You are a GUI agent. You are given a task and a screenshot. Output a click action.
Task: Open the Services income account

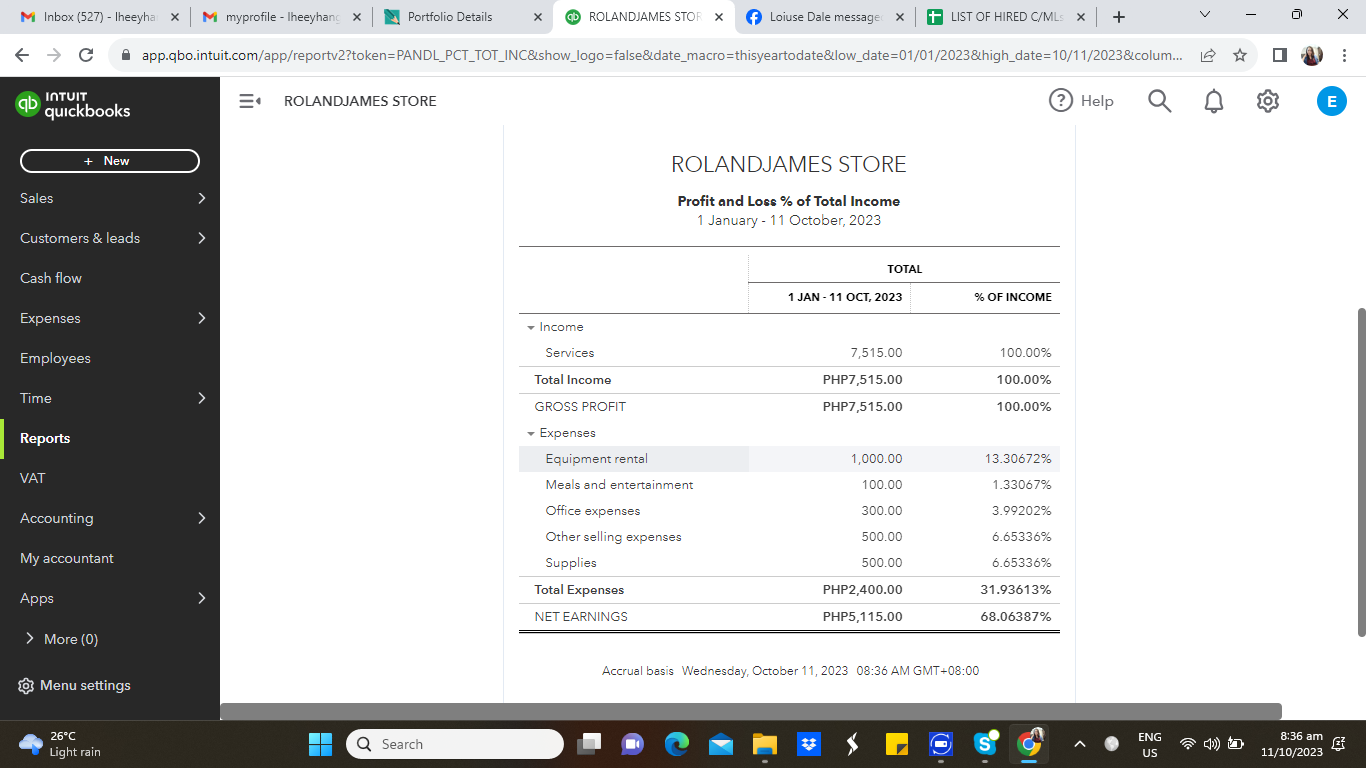pyautogui.click(x=570, y=353)
